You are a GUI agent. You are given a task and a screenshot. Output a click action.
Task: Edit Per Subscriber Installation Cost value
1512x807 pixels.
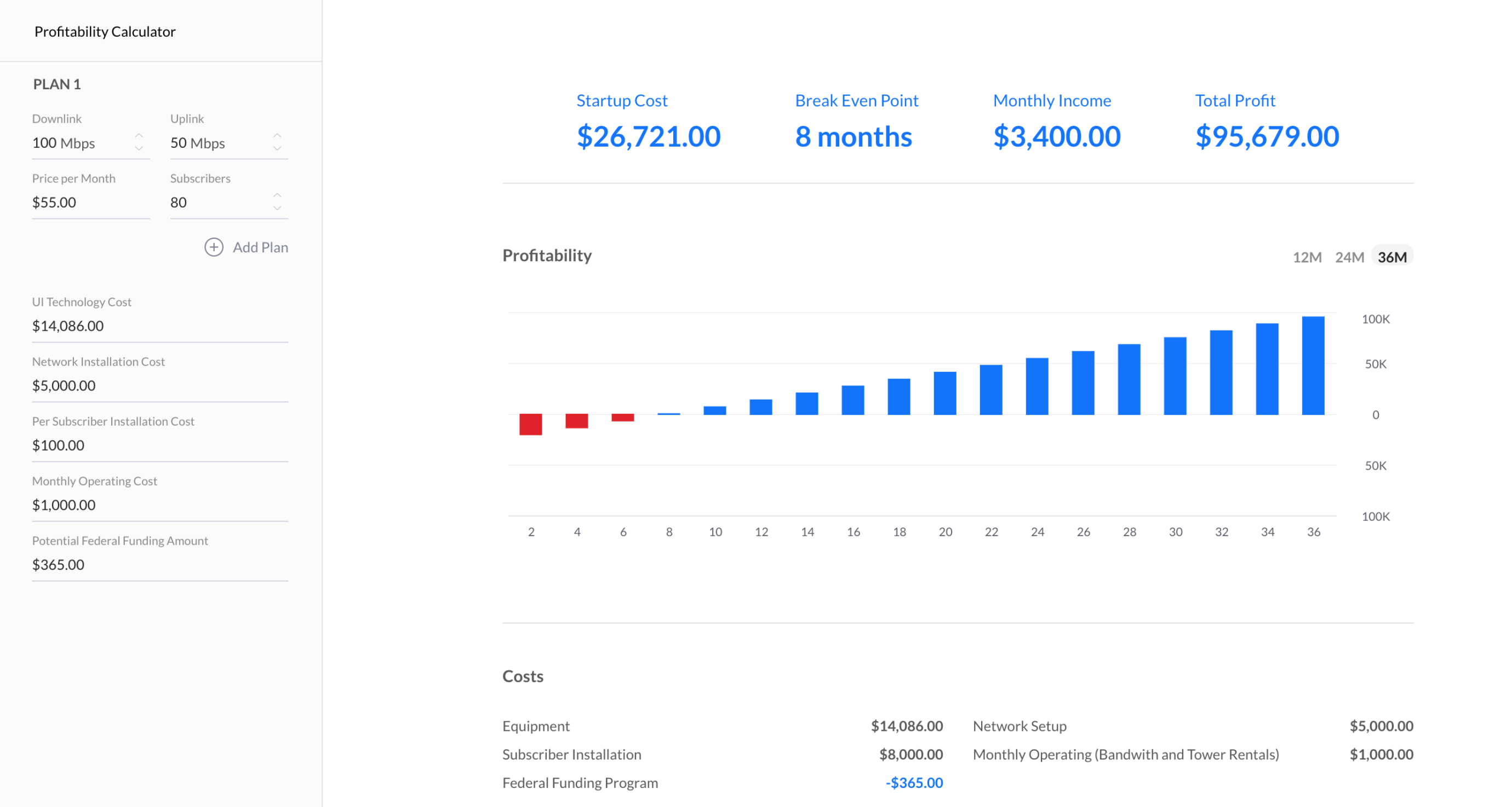pyautogui.click(x=158, y=446)
